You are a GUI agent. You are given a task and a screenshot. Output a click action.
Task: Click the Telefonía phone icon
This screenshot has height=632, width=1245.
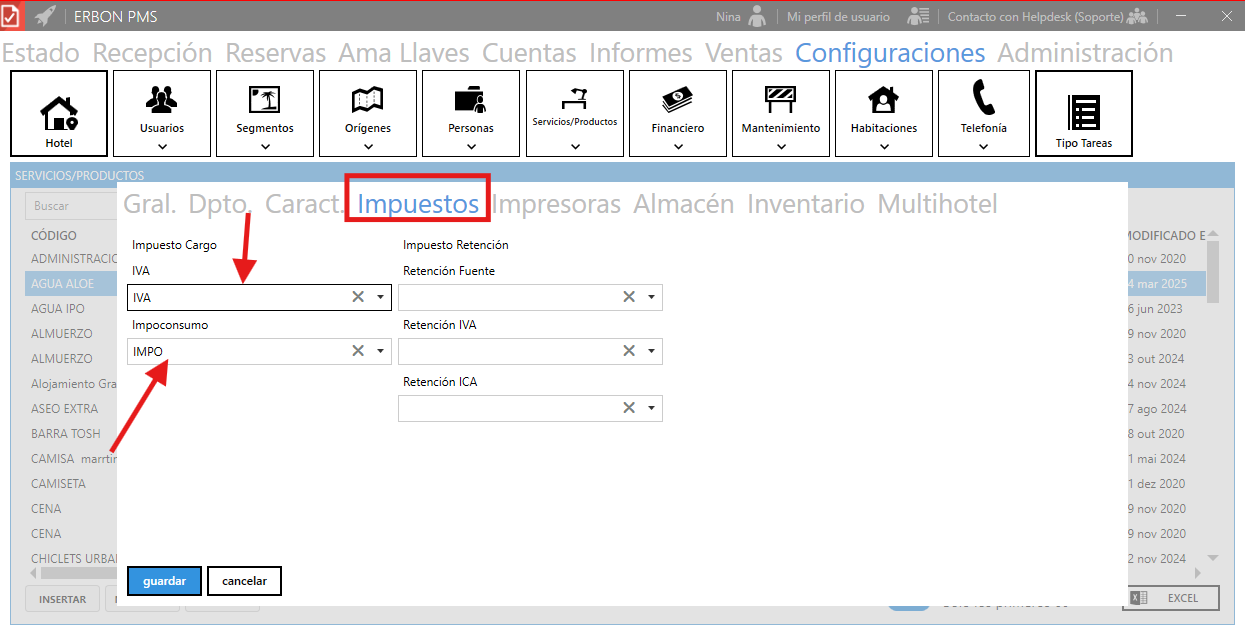pyautogui.click(x=983, y=99)
